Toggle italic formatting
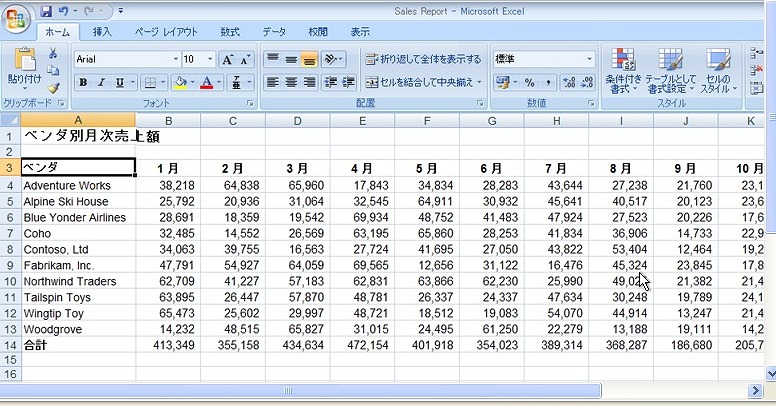 [x=101, y=83]
